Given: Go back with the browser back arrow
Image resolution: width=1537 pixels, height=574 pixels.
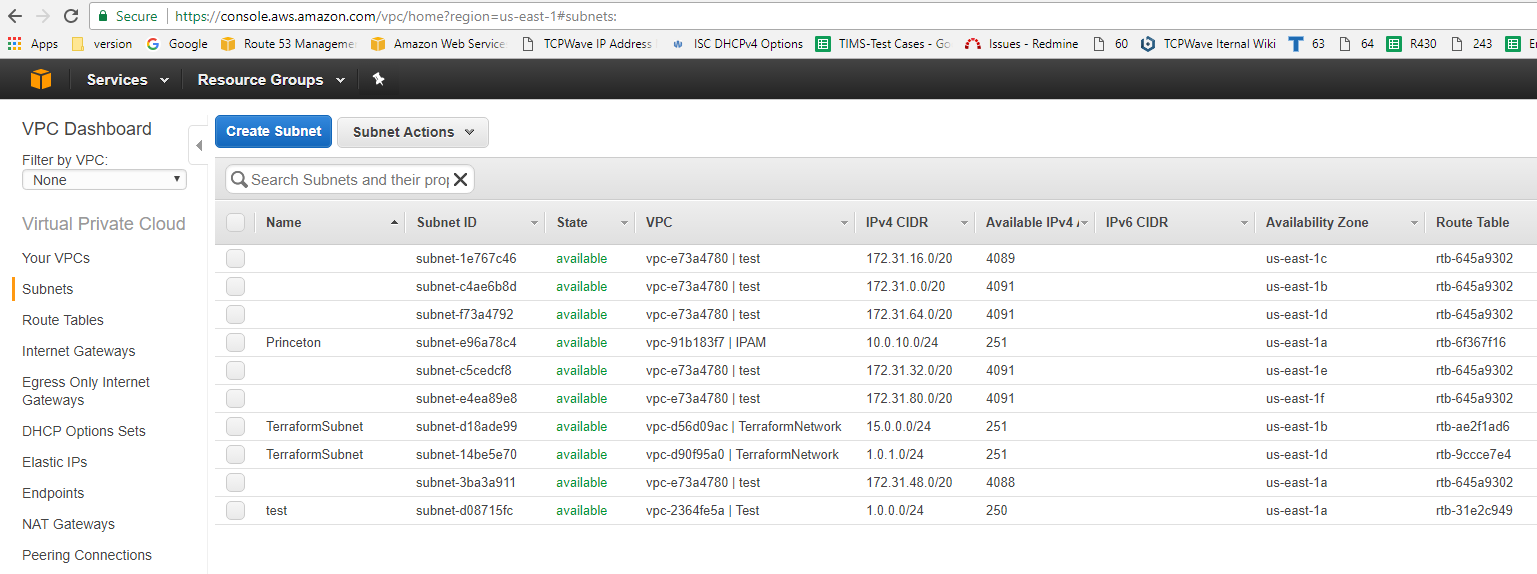Looking at the screenshot, I should click(14, 16).
